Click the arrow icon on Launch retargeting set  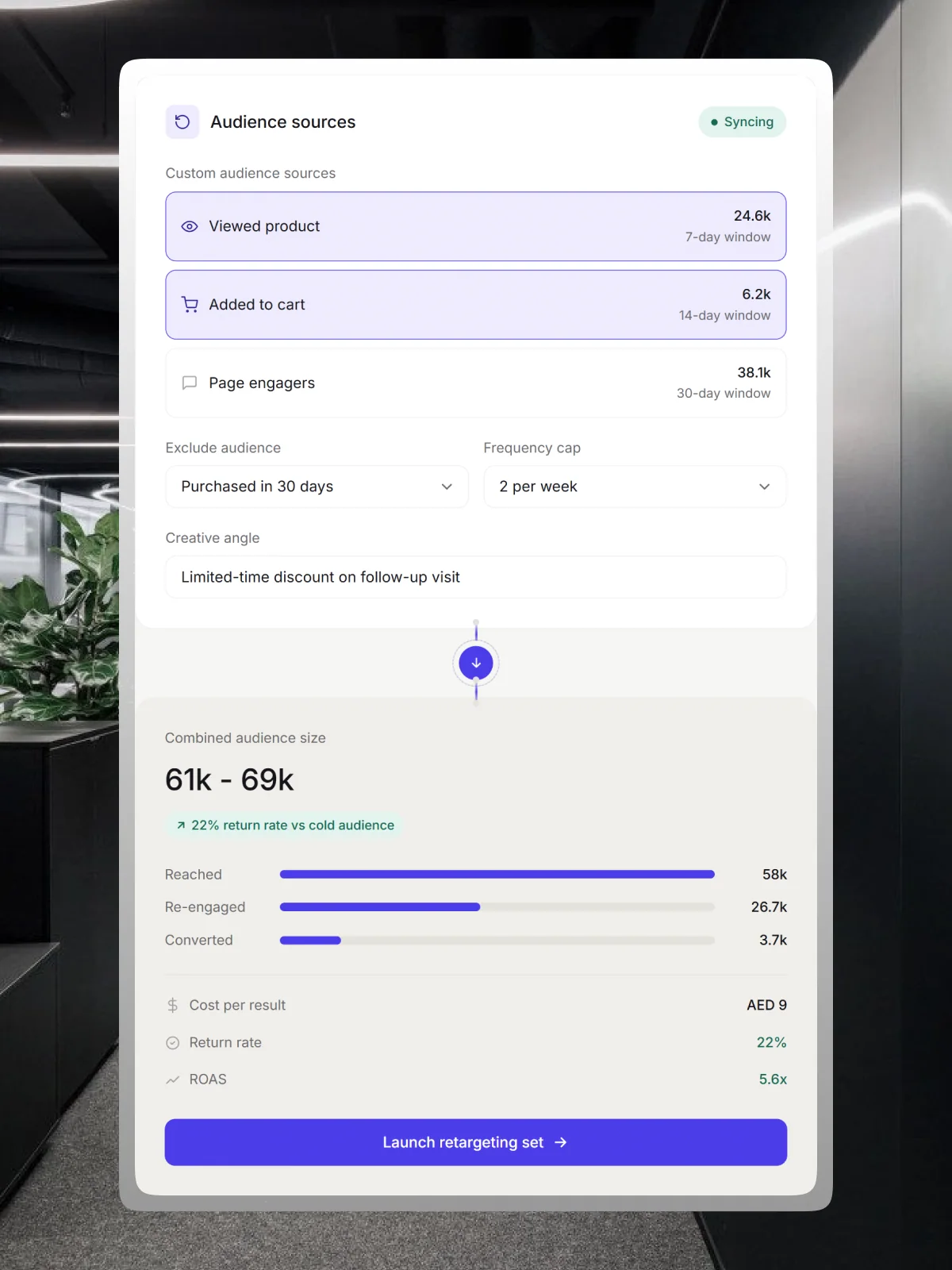click(x=561, y=1142)
